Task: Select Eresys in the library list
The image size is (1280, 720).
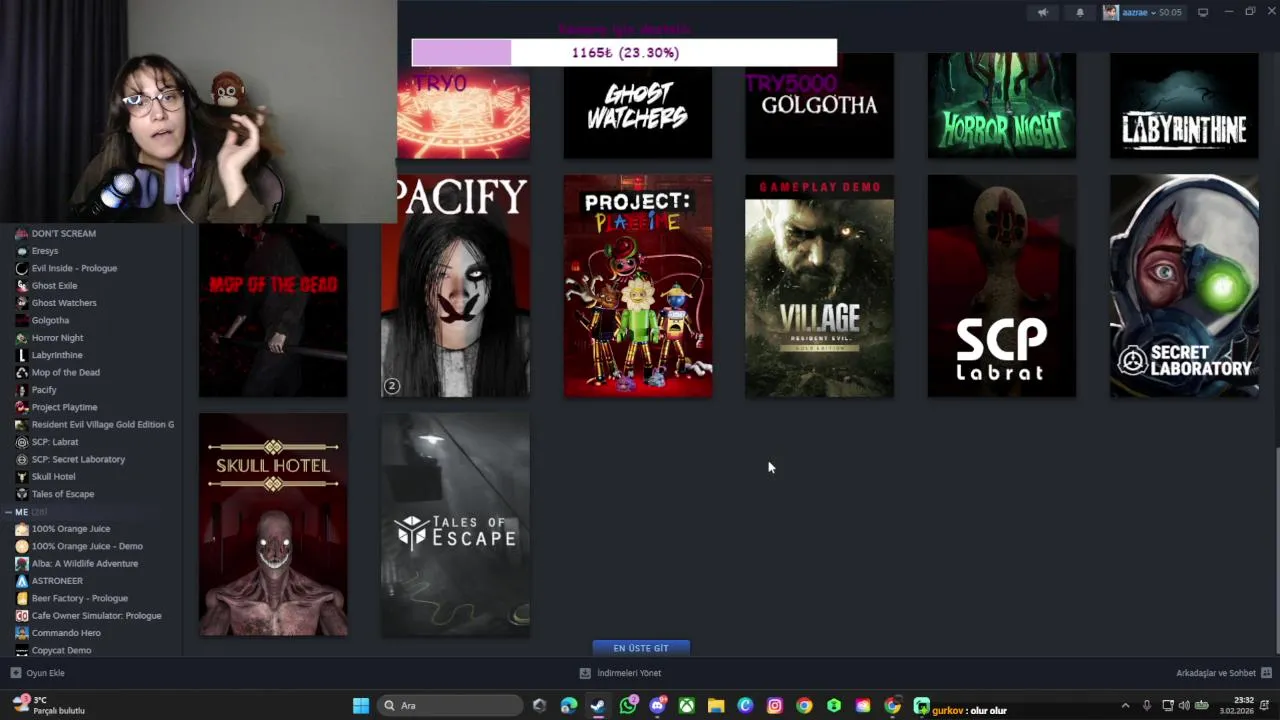Action: [x=45, y=251]
